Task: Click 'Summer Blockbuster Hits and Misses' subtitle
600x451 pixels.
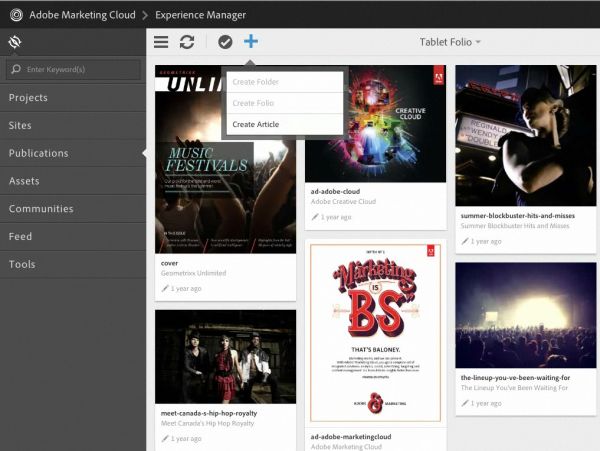Action: pyautogui.click(x=515, y=226)
